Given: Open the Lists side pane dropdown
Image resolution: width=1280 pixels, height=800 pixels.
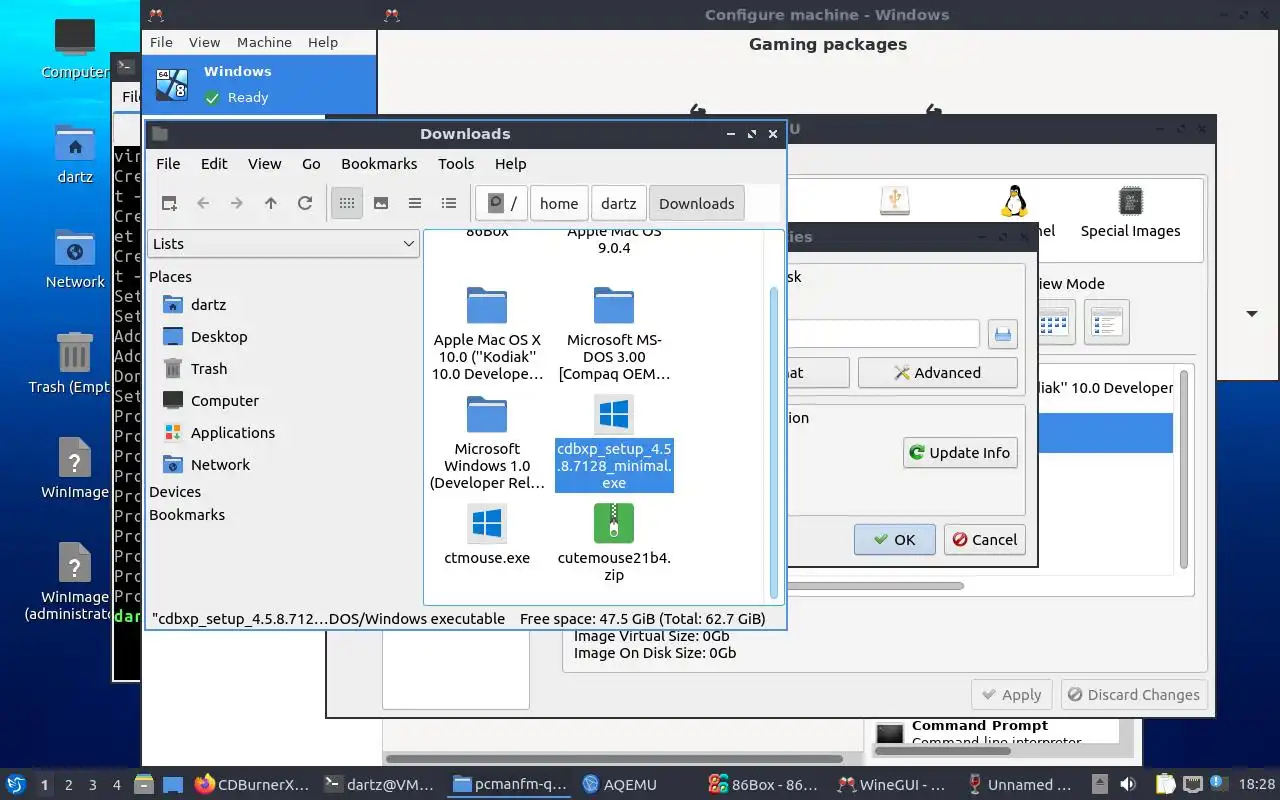Looking at the screenshot, I should tap(283, 243).
